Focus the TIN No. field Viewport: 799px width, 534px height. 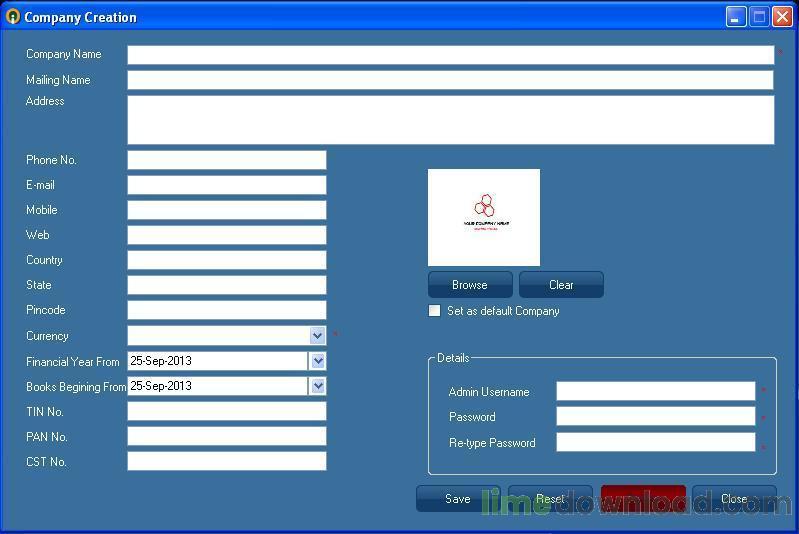[x=227, y=411]
